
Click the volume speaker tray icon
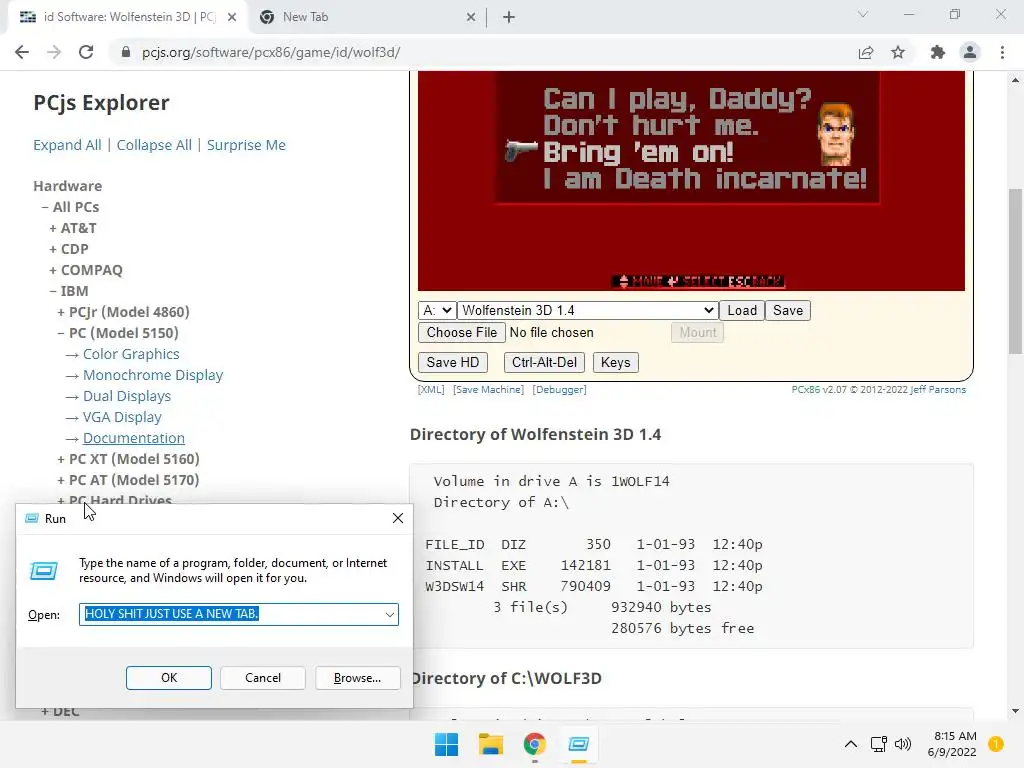tap(903, 744)
